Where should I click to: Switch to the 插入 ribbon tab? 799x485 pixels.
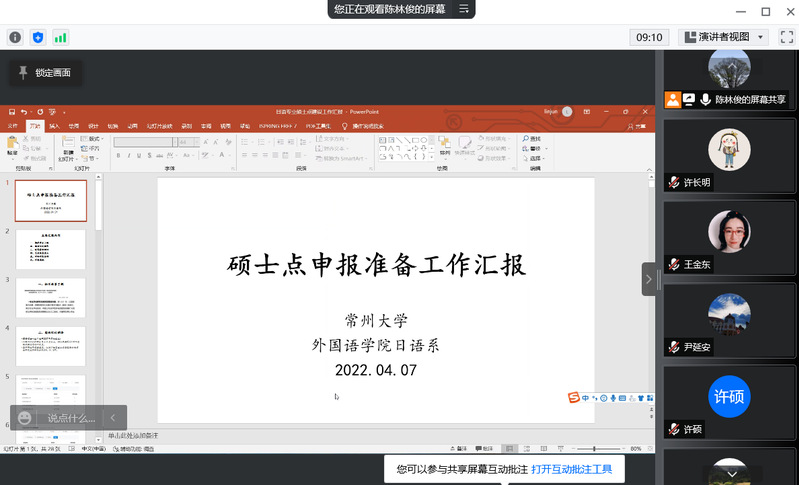pyautogui.click(x=54, y=126)
